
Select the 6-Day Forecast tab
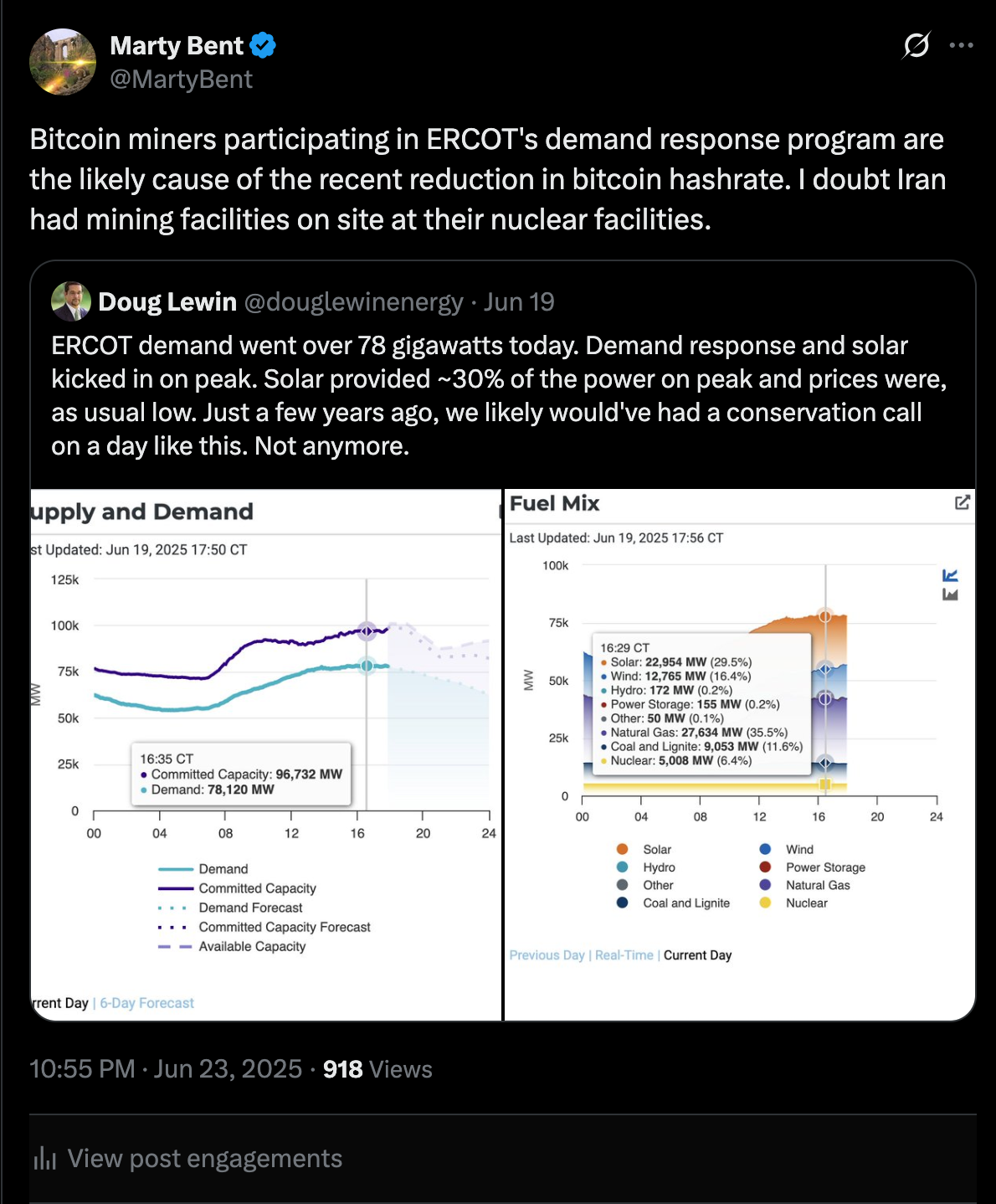coord(146,1003)
